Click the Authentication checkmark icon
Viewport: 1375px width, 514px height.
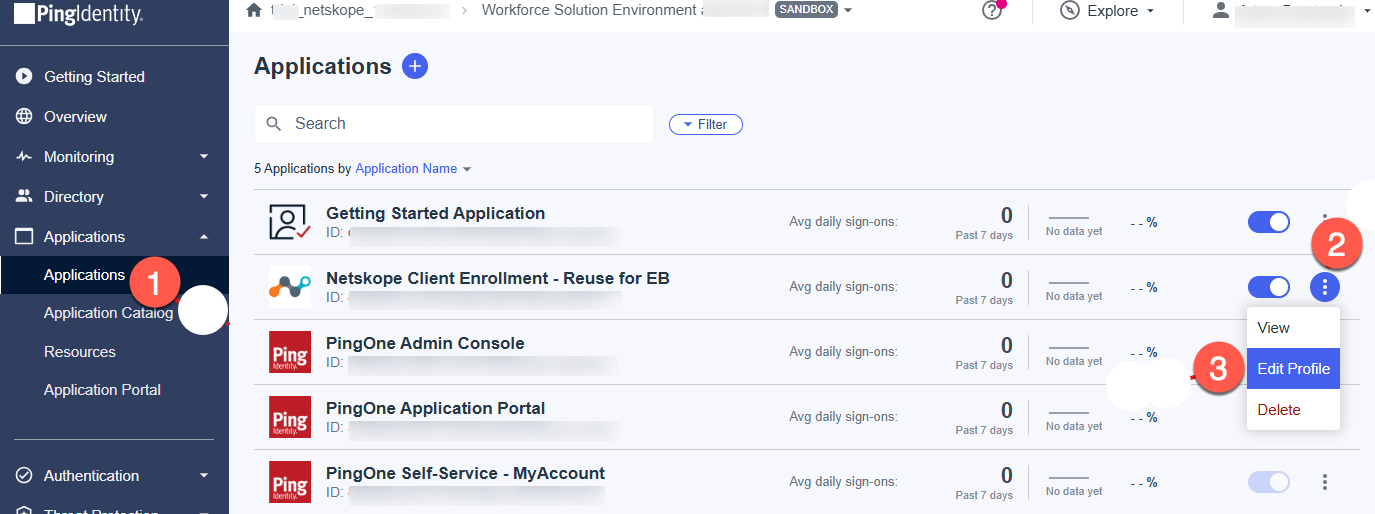tap(24, 476)
